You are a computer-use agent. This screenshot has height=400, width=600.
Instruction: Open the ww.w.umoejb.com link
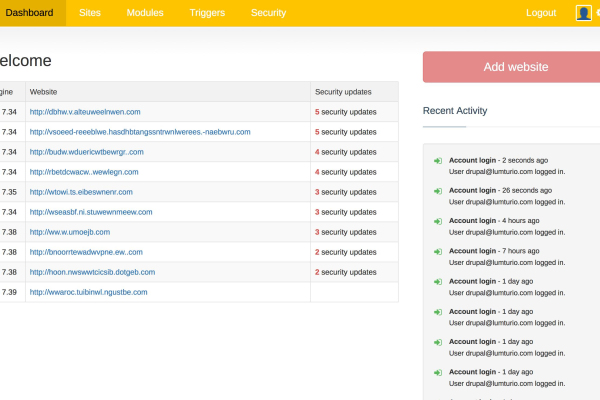pos(70,232)
